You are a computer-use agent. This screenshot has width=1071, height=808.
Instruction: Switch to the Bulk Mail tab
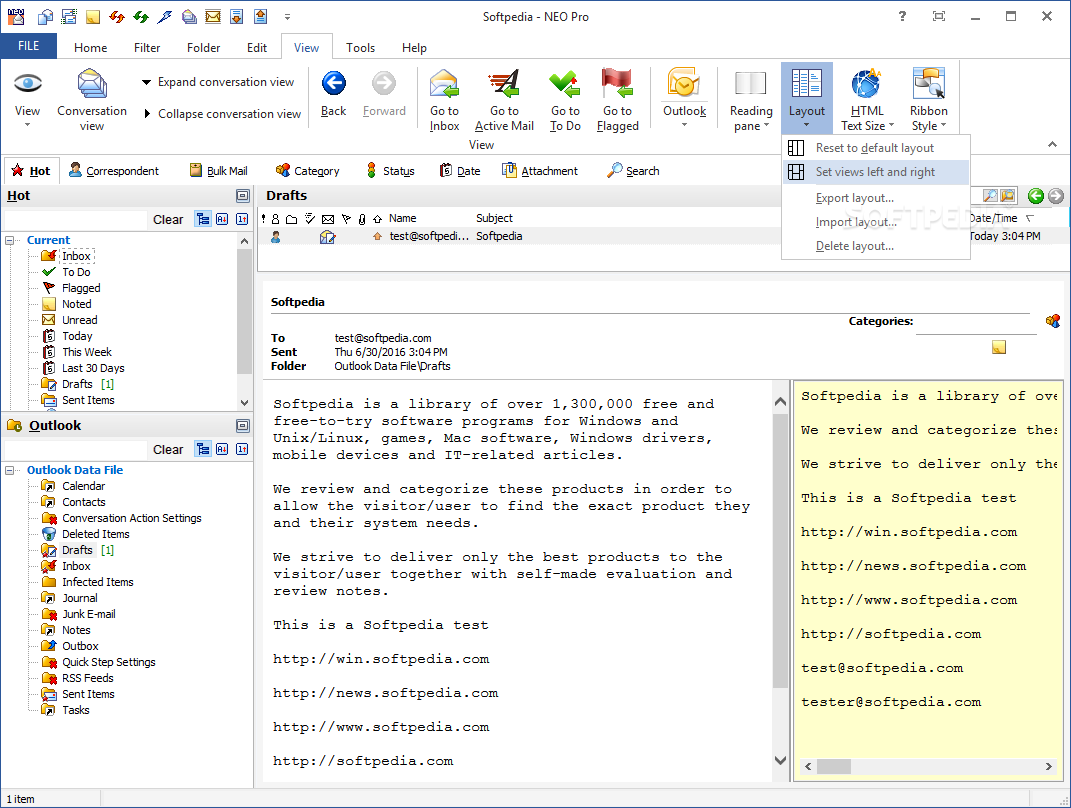point(219,171)
